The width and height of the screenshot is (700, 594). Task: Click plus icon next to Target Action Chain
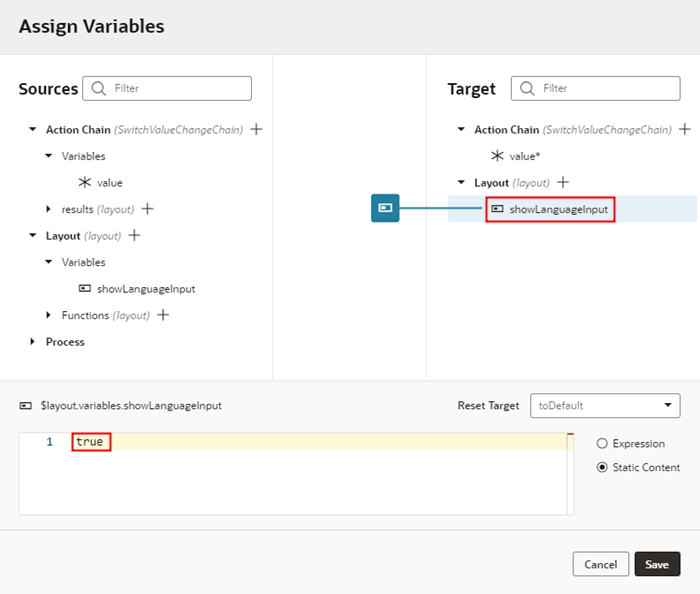(685, 129)
